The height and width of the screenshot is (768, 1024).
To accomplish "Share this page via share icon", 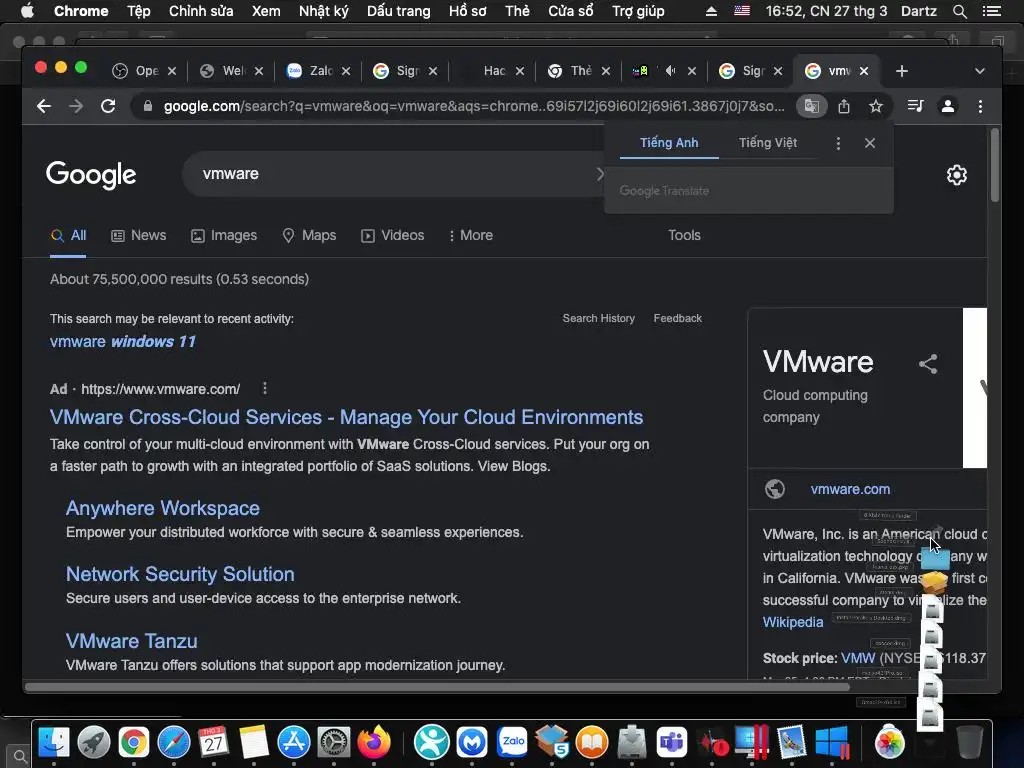I will point(844,106).
